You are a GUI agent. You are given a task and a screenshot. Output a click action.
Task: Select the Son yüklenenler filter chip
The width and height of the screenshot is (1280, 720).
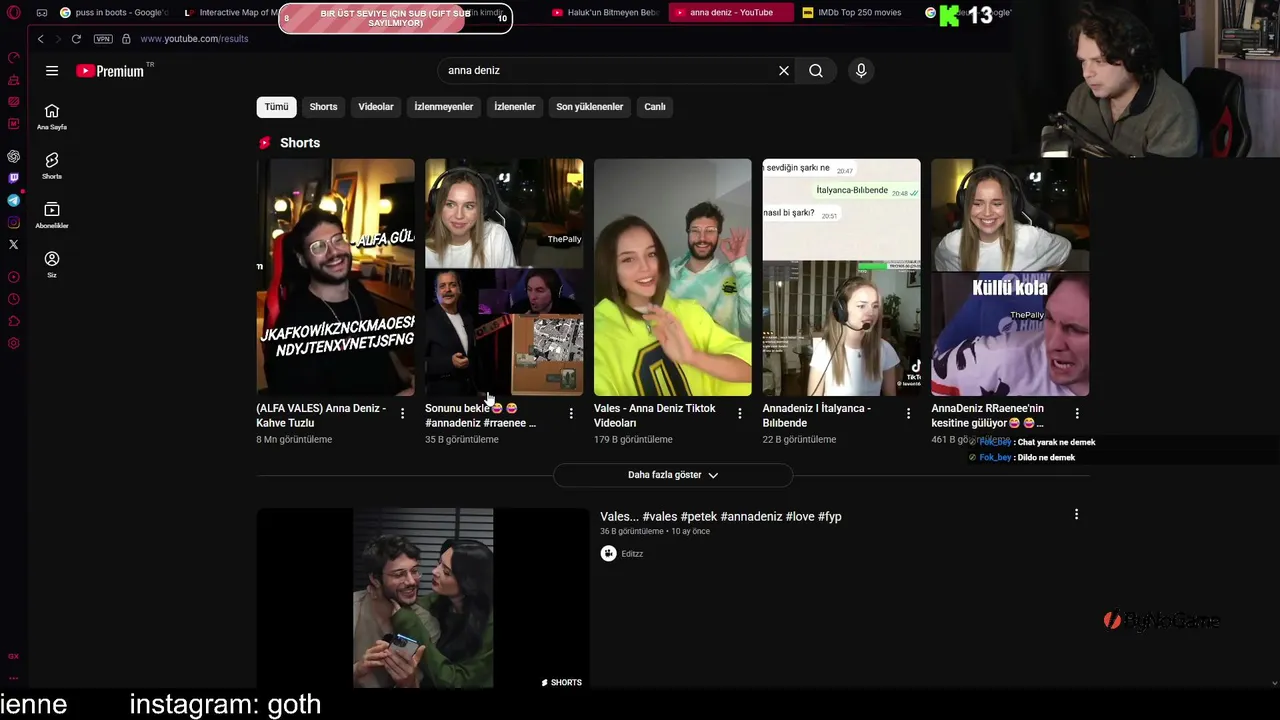(590, 107)
